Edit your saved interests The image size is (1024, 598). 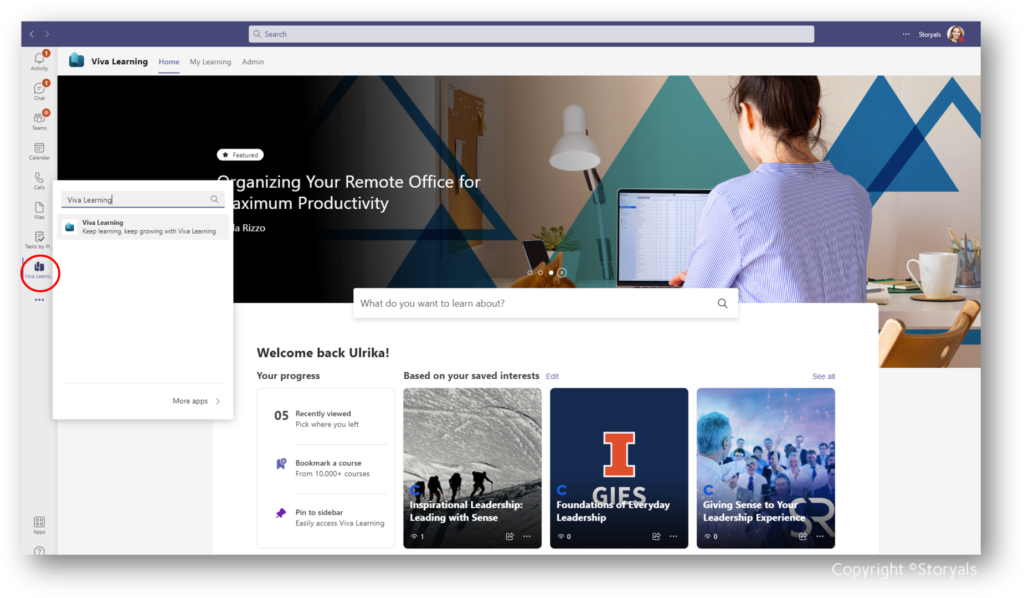tap(552, 376)
